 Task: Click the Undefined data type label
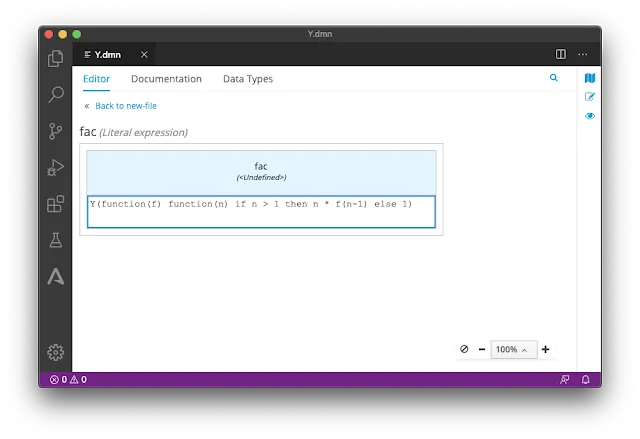click(x=261, y=177)
